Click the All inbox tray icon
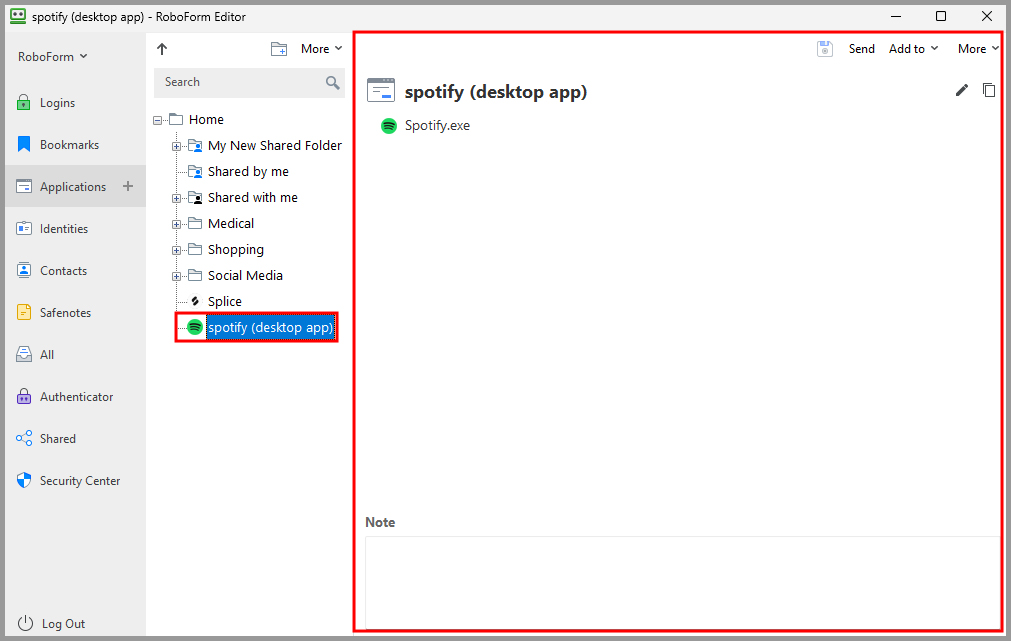Image resolution: width=1011 pixels, height=641 pixels. tap(24, 354)
